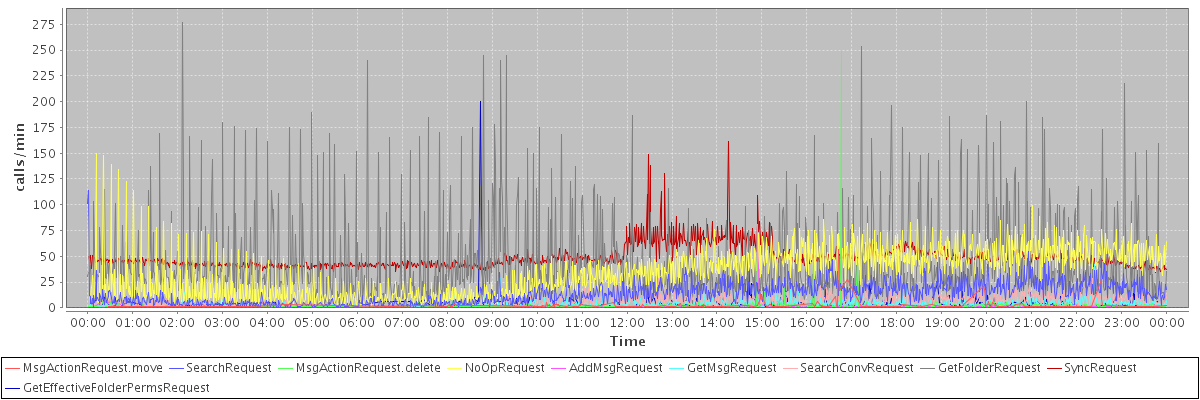Click the 21:00 time axis label
1200x400 pixels.
[x=1032, y=324]
